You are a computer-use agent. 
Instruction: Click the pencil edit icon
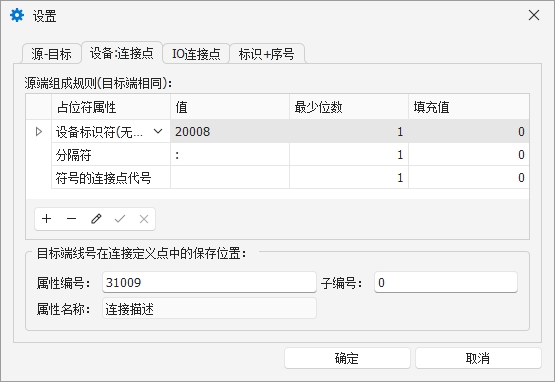pos(96,219)
